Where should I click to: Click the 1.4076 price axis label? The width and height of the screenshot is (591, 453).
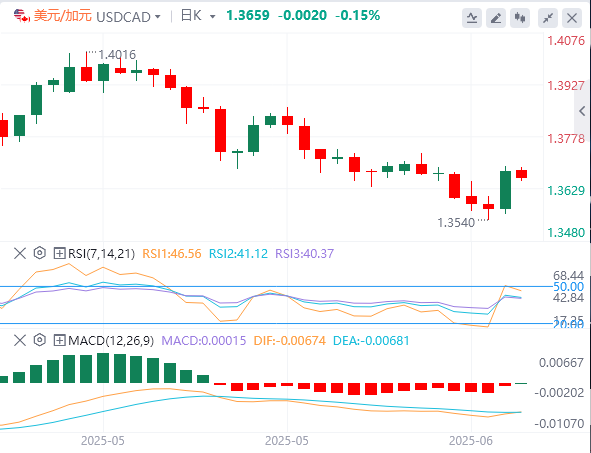566,41
